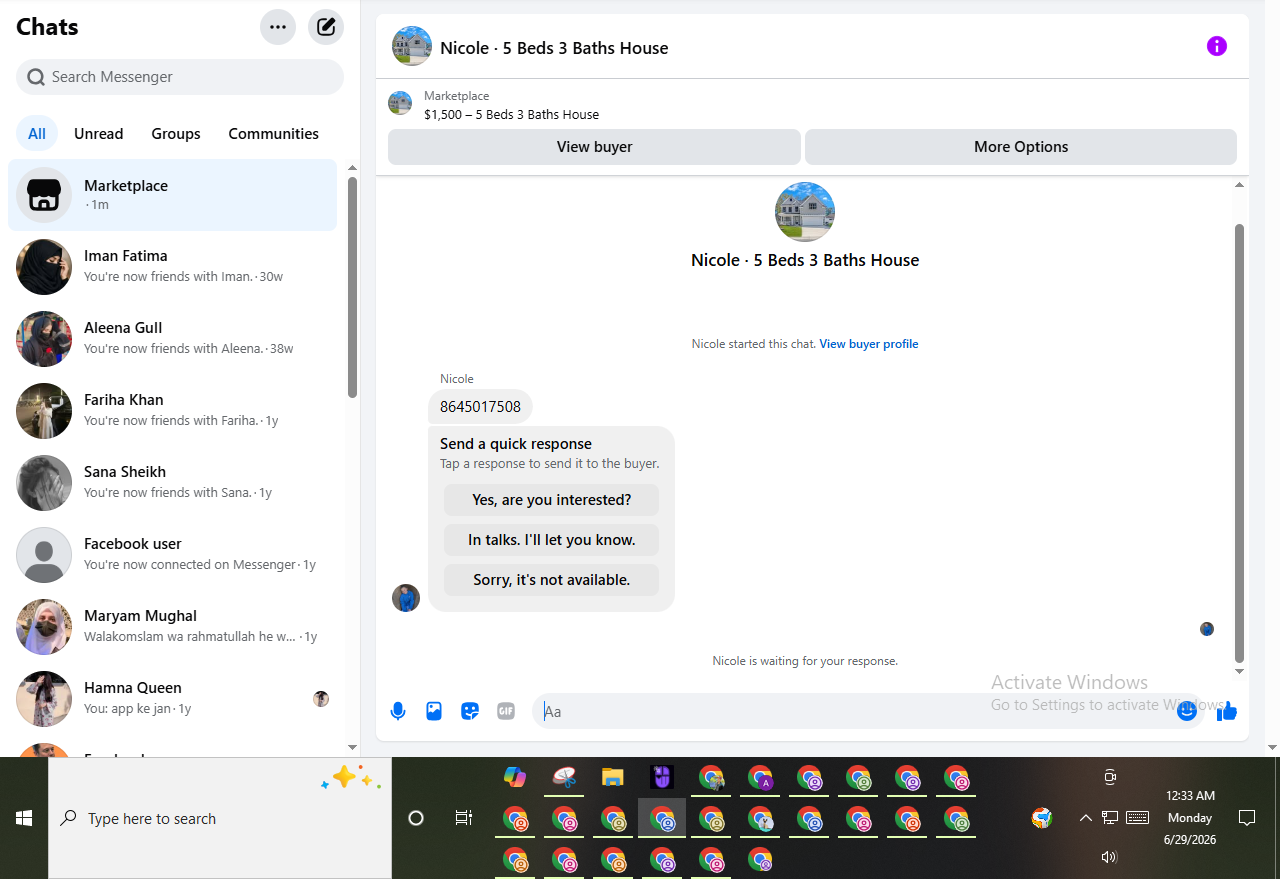Click the colorful paint icon in system tray

1042,818
